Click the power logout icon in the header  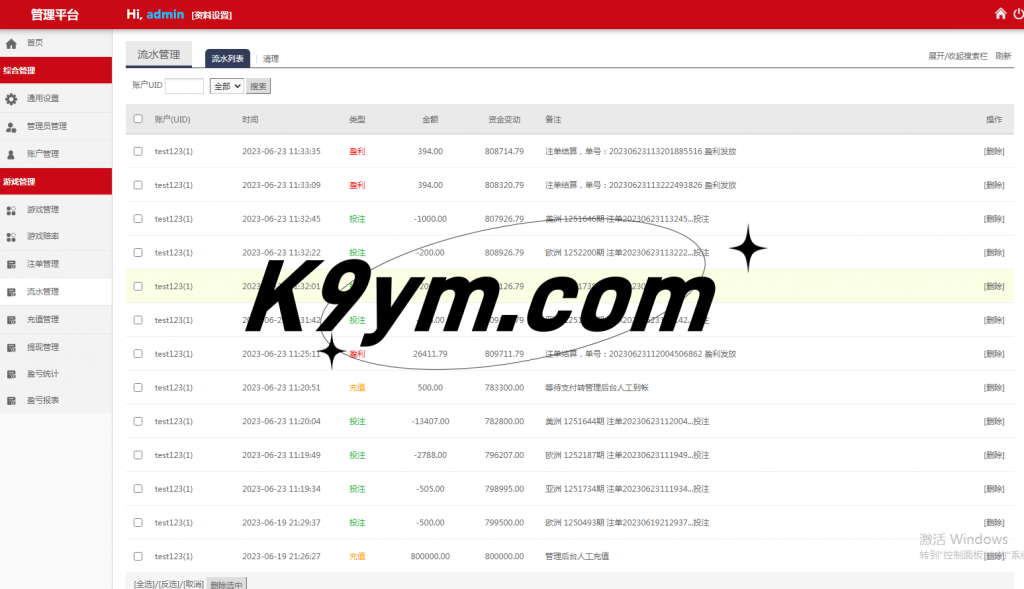(x=1019, y=14)
